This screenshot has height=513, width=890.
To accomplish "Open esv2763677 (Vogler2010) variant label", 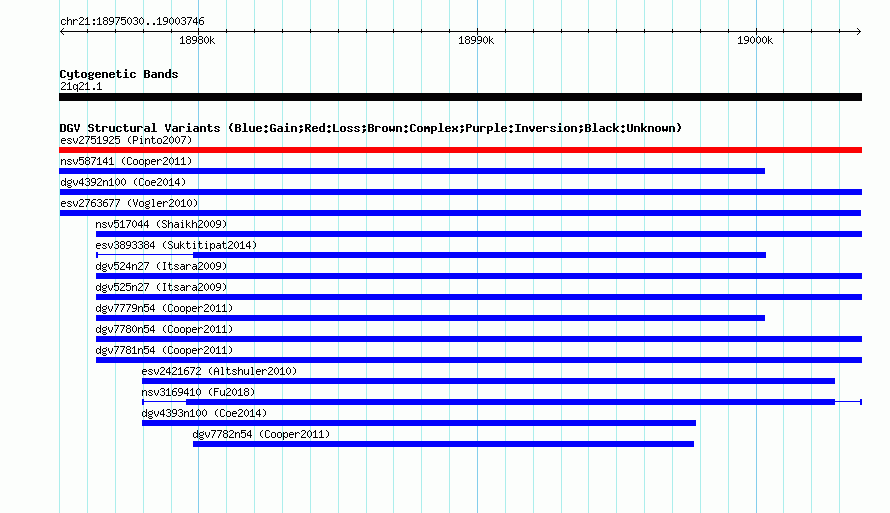I will (129, 203).
